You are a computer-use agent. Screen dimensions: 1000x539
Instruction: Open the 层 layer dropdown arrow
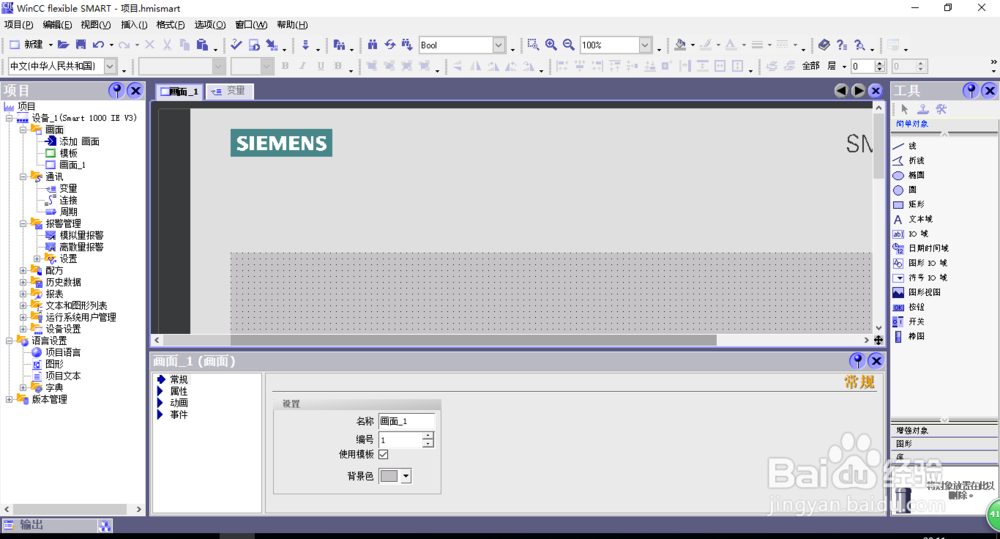[x=844, y=66]
